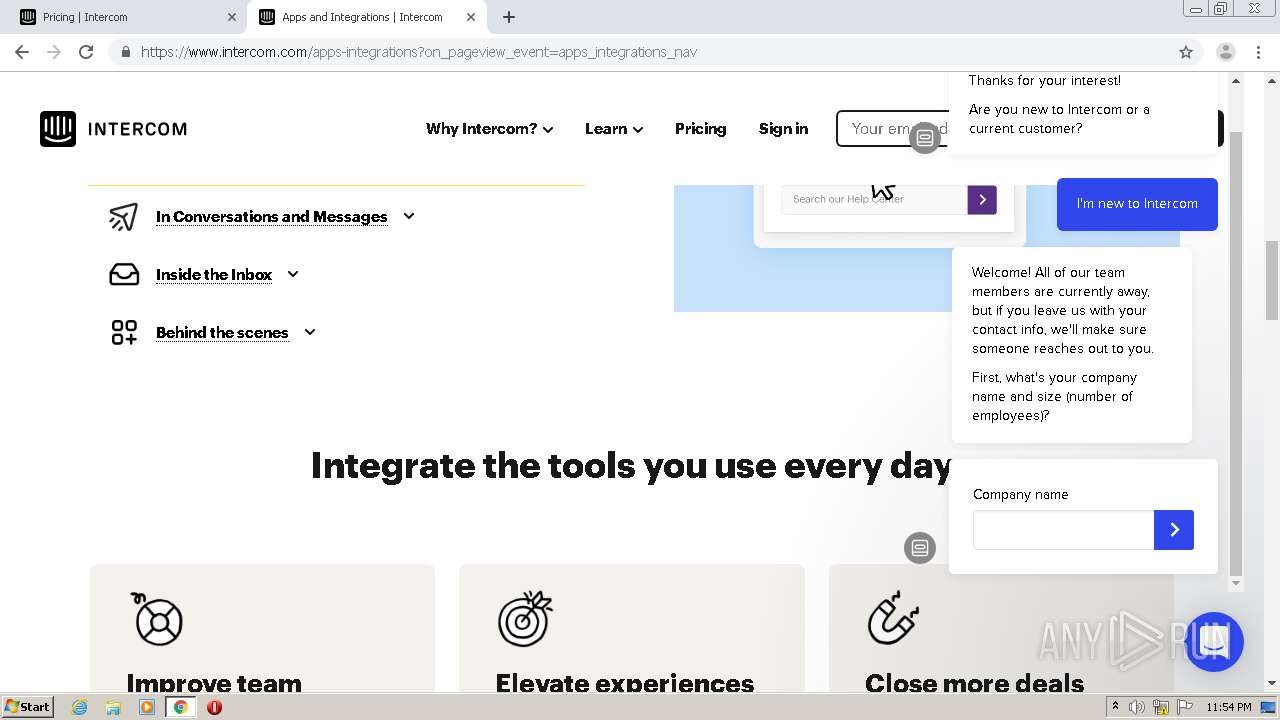Click bot avatar icon beside Company name card
1280x720 pixels.
coord(920,548)
